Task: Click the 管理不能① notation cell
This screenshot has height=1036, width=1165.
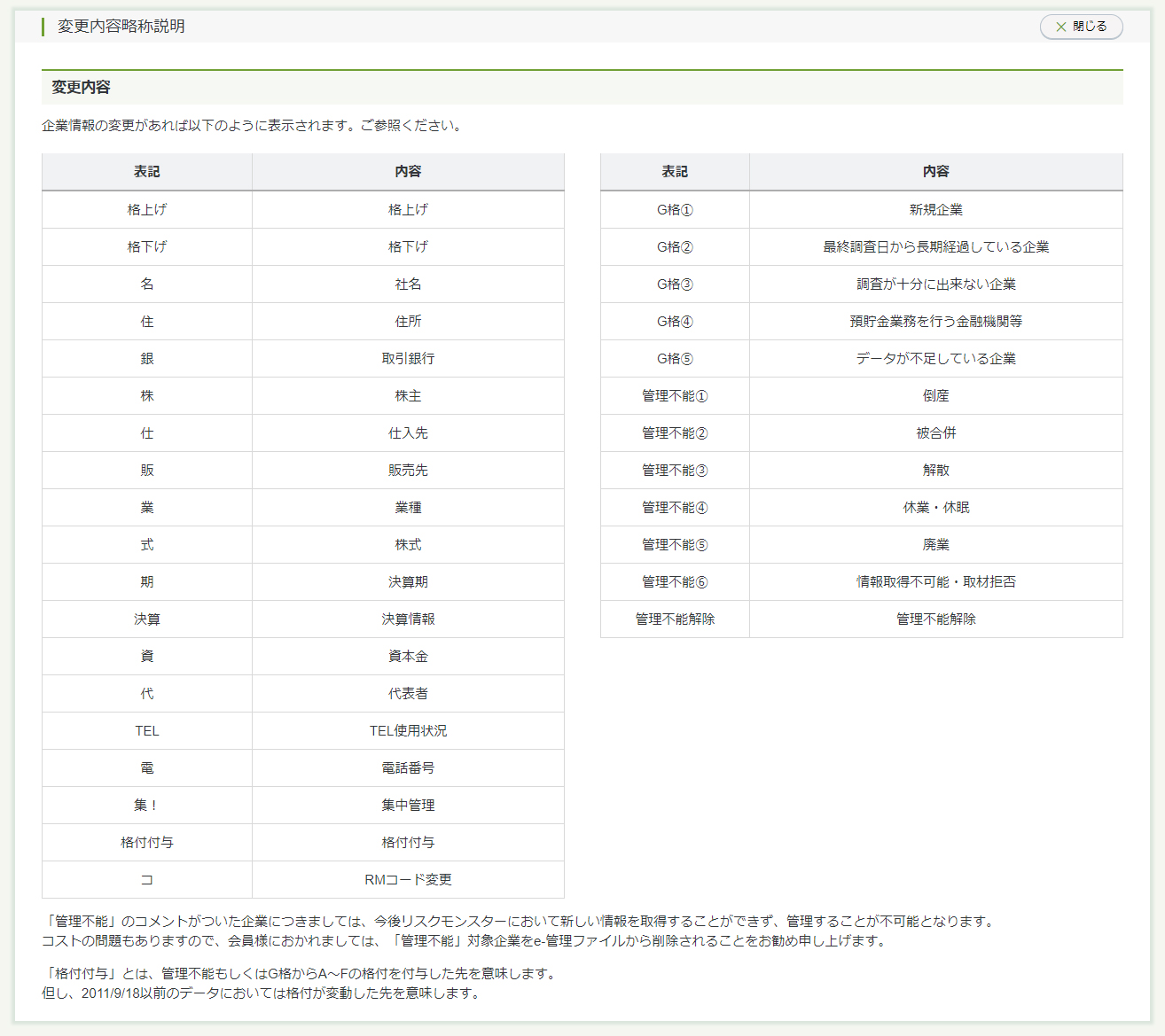Action: click(675, 396)
